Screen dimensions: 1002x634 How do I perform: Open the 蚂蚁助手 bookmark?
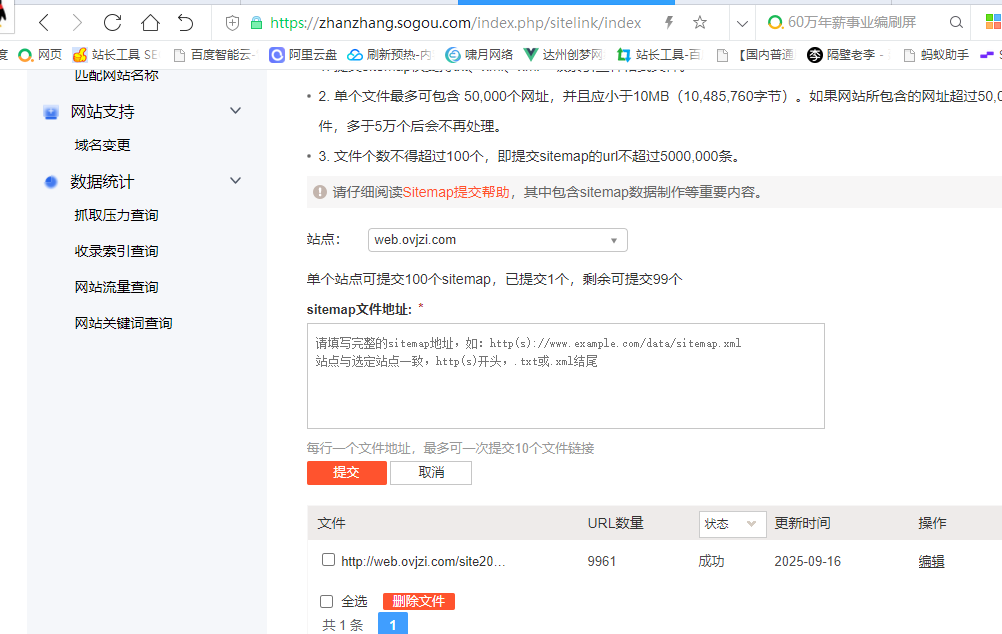pos(936,55)
